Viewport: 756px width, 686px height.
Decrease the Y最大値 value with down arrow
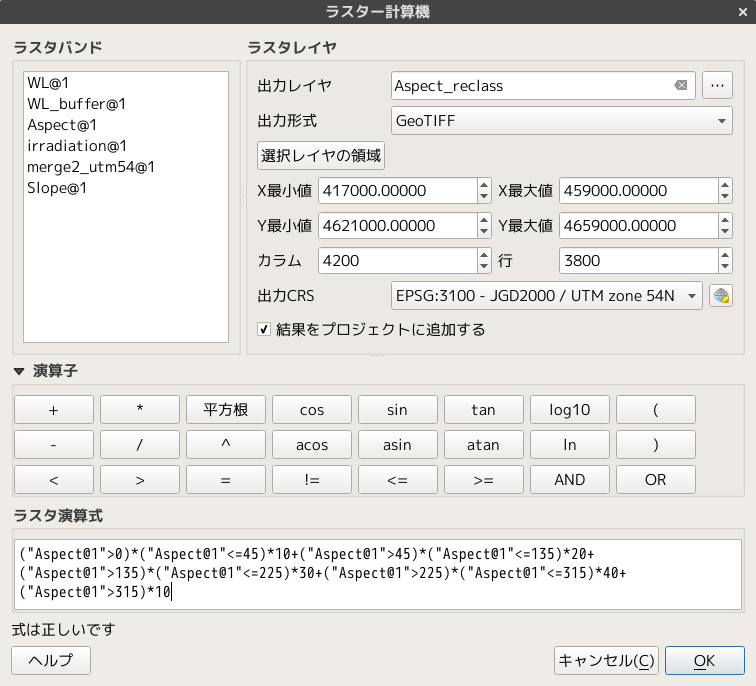[x=725, y=232]
